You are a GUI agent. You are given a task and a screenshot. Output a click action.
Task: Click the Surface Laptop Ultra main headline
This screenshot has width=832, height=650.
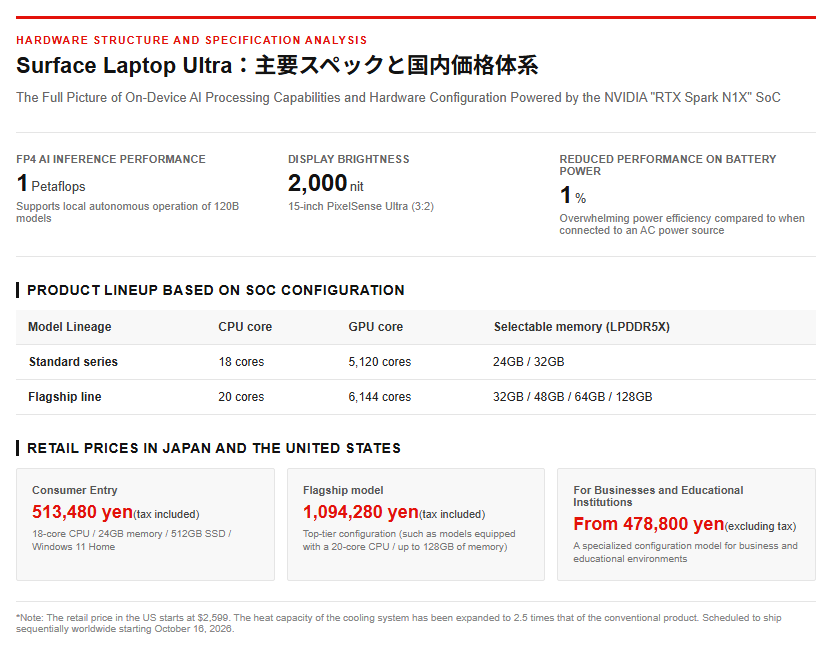(277, 65)
